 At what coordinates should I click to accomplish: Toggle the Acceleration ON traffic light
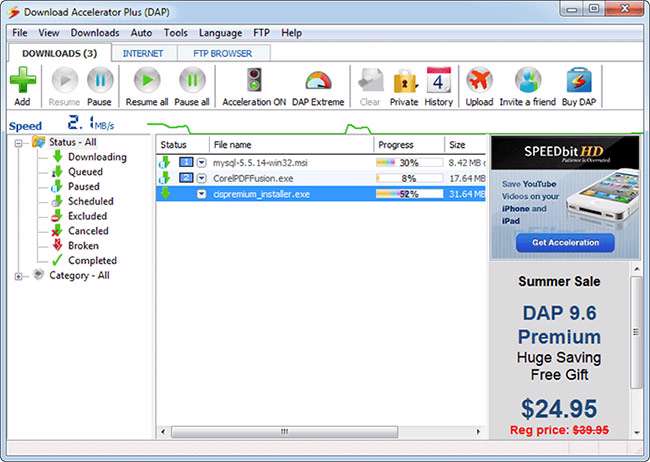point(254,80)
